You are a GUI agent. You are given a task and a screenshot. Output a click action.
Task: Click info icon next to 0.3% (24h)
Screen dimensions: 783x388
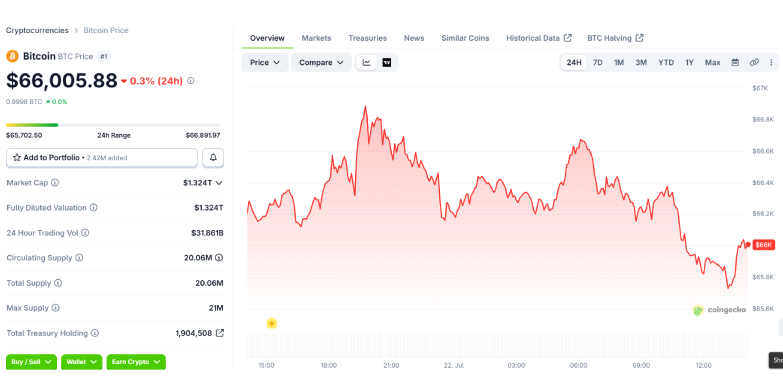coord(191,80)
